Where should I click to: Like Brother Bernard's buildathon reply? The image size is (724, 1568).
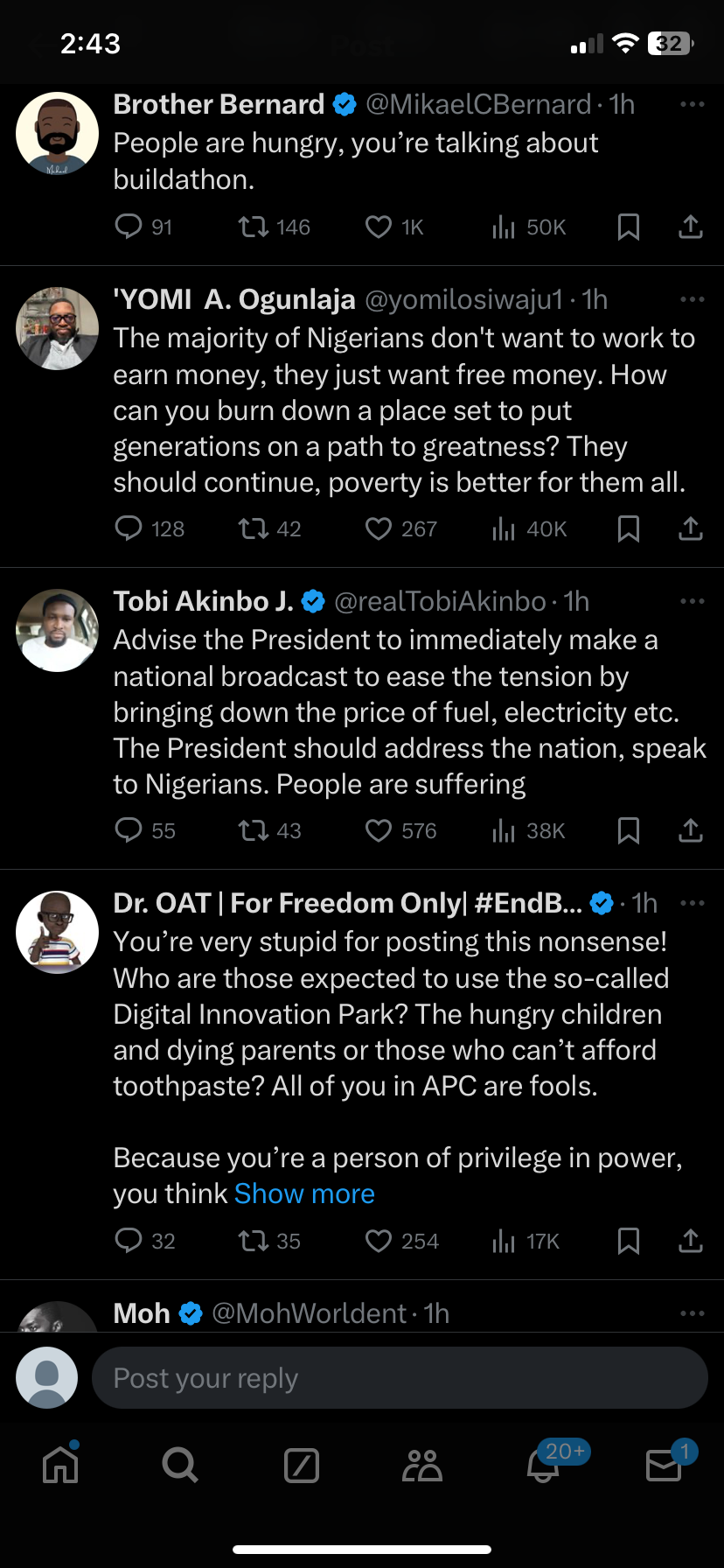tap(379, 227)
